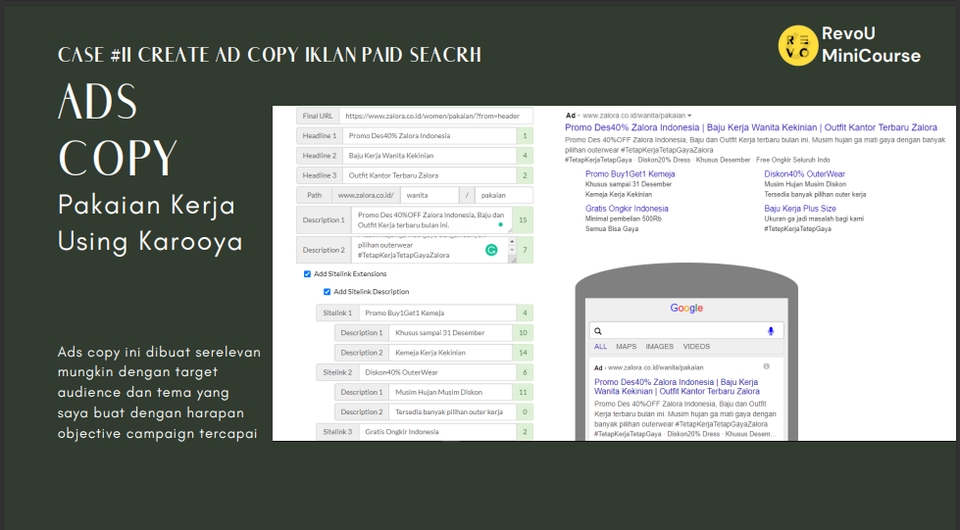Click the www.zalora.co.id/ path prefix

pyautogui.click(x=366, y=195)
